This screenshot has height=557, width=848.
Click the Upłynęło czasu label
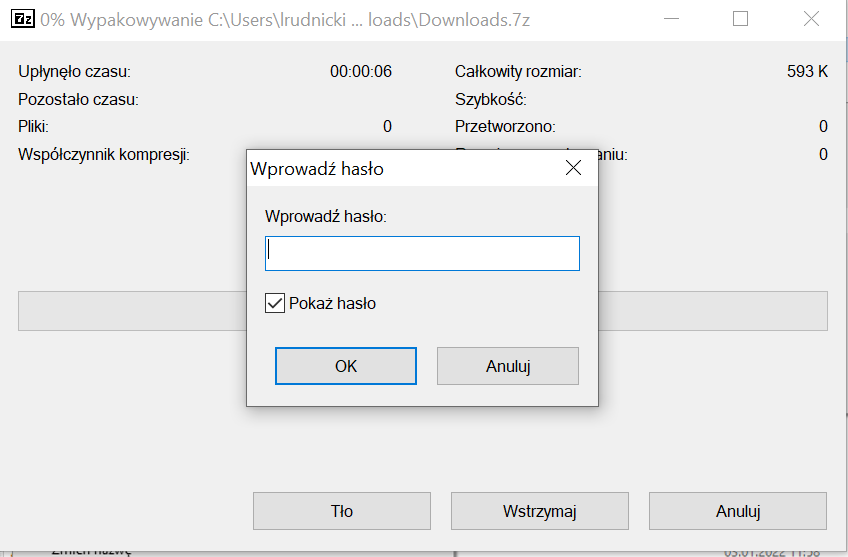[x=75, y=71]
